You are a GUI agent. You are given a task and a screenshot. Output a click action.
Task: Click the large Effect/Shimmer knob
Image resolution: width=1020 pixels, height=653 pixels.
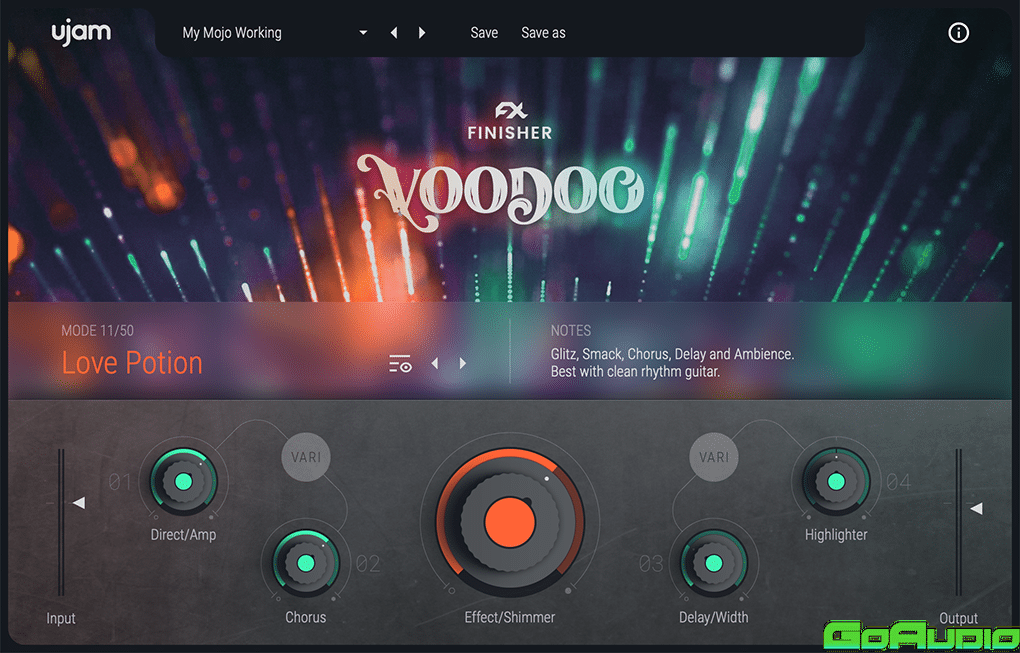(510, 522)
